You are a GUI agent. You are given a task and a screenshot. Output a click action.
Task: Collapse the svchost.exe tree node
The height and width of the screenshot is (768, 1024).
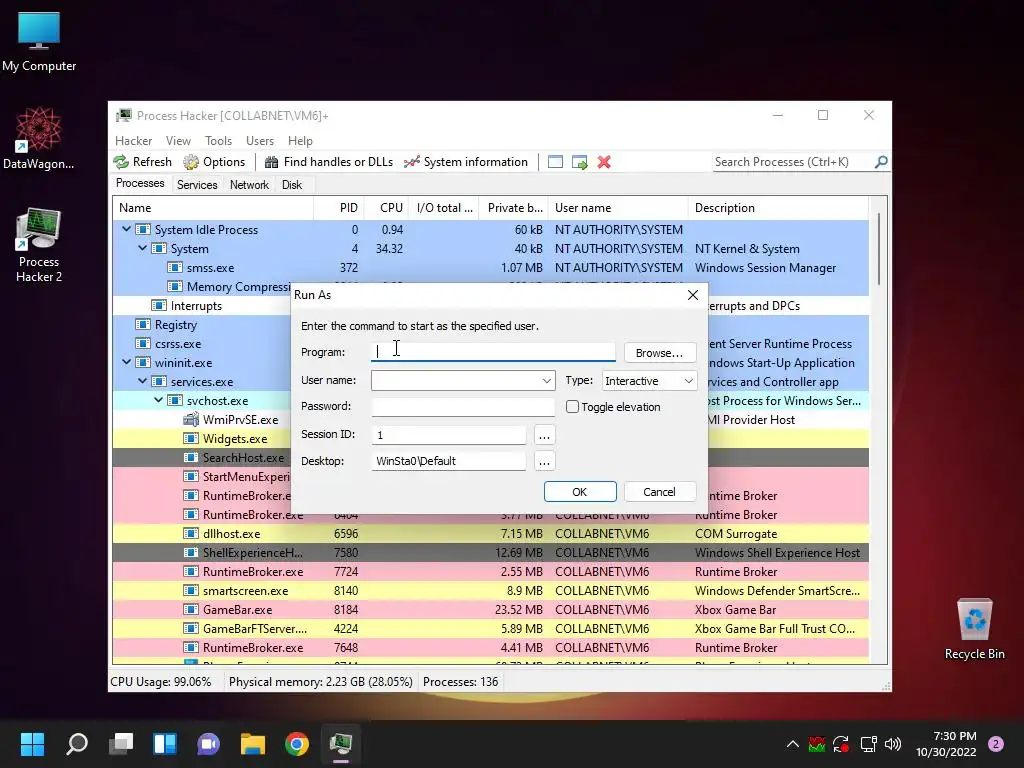click(x=158, y=400)
